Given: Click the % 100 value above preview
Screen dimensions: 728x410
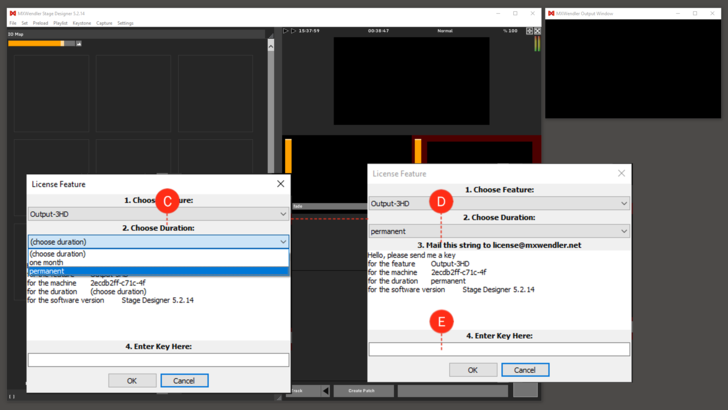Looking at the screenshot, I should [x=510, y=31].
